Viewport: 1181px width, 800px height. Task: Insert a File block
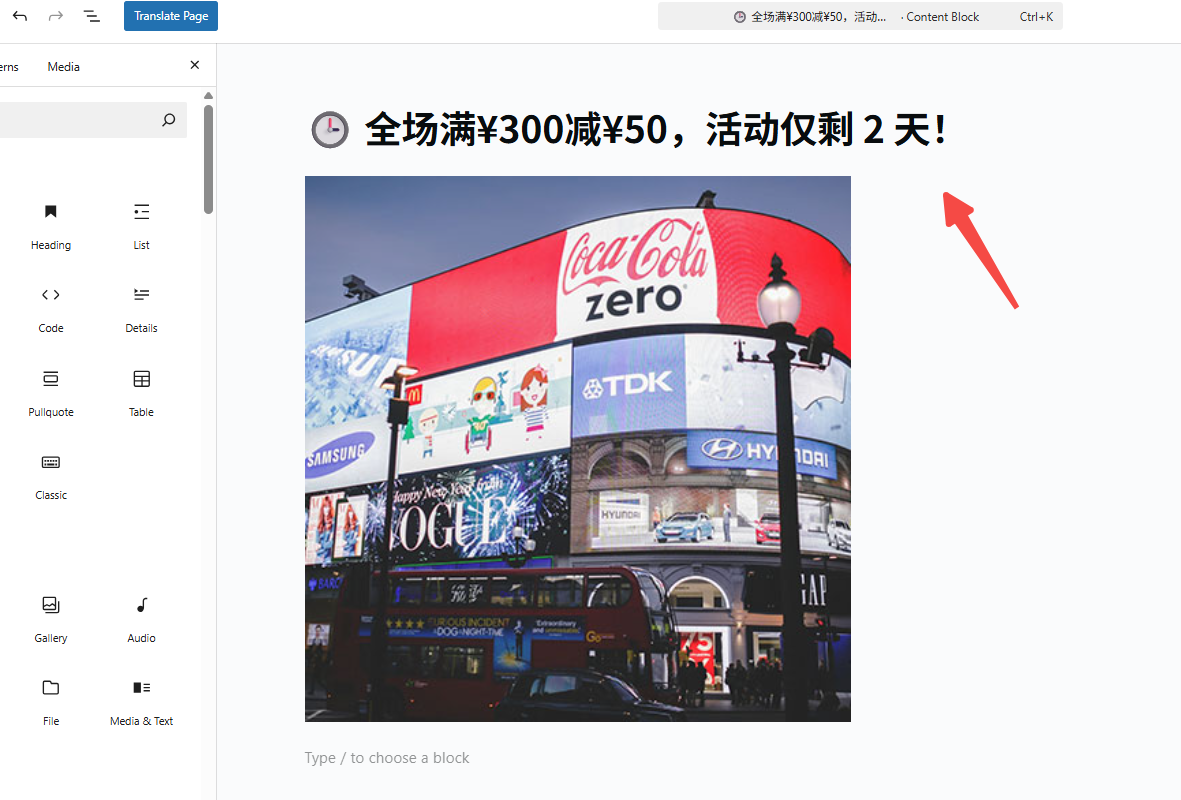pyautogui.click(x=51, y=701)
